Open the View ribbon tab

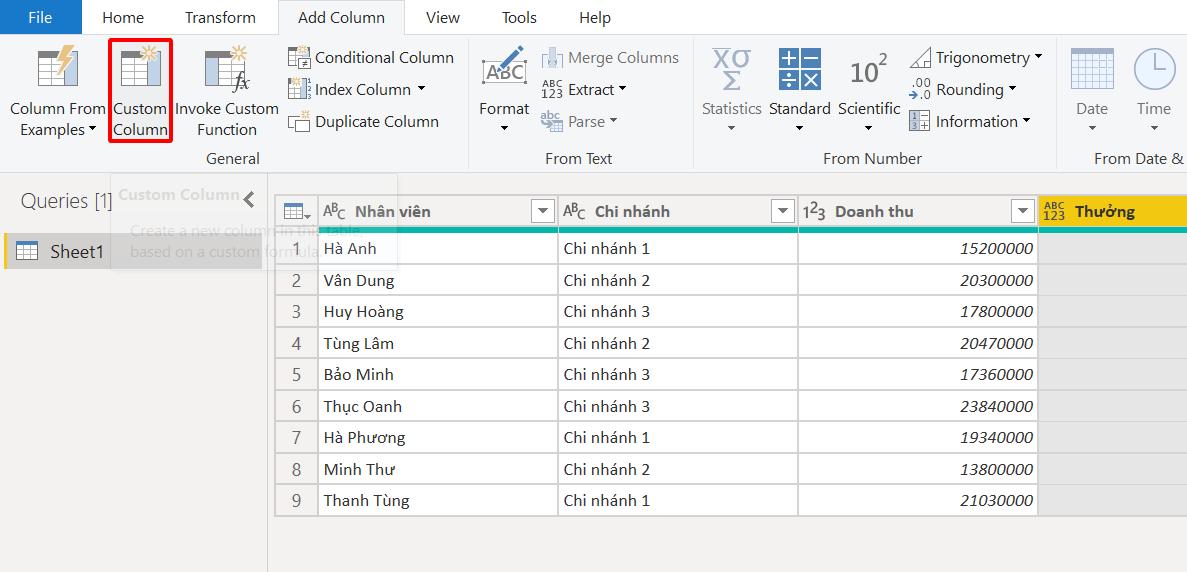pos(444,17)
